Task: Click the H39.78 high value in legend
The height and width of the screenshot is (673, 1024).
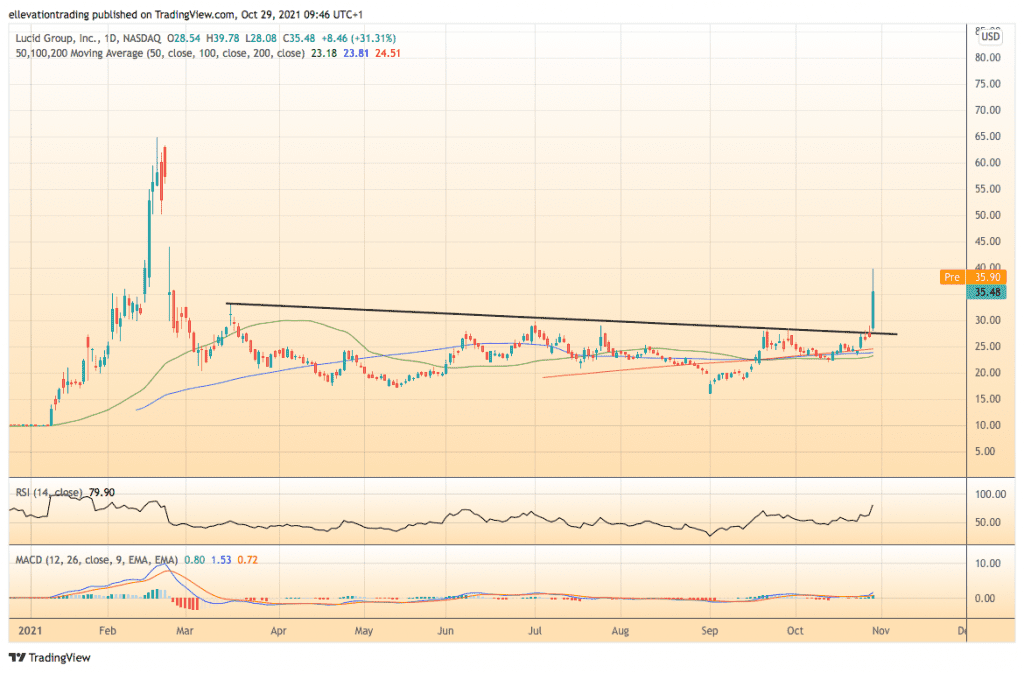Action: 222,39
